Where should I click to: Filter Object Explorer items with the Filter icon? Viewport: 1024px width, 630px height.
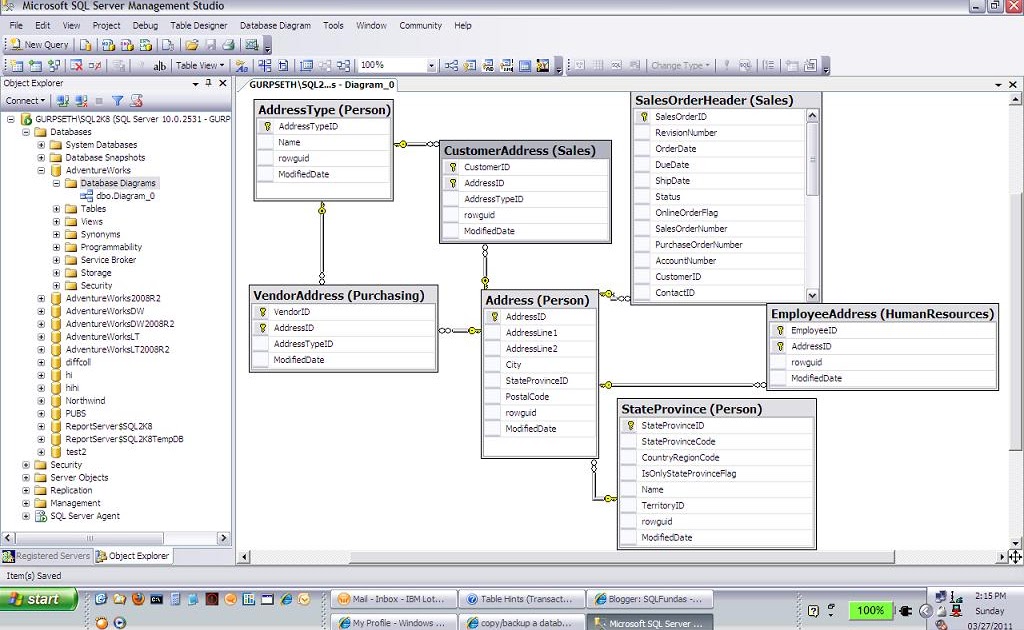[118, 100]
